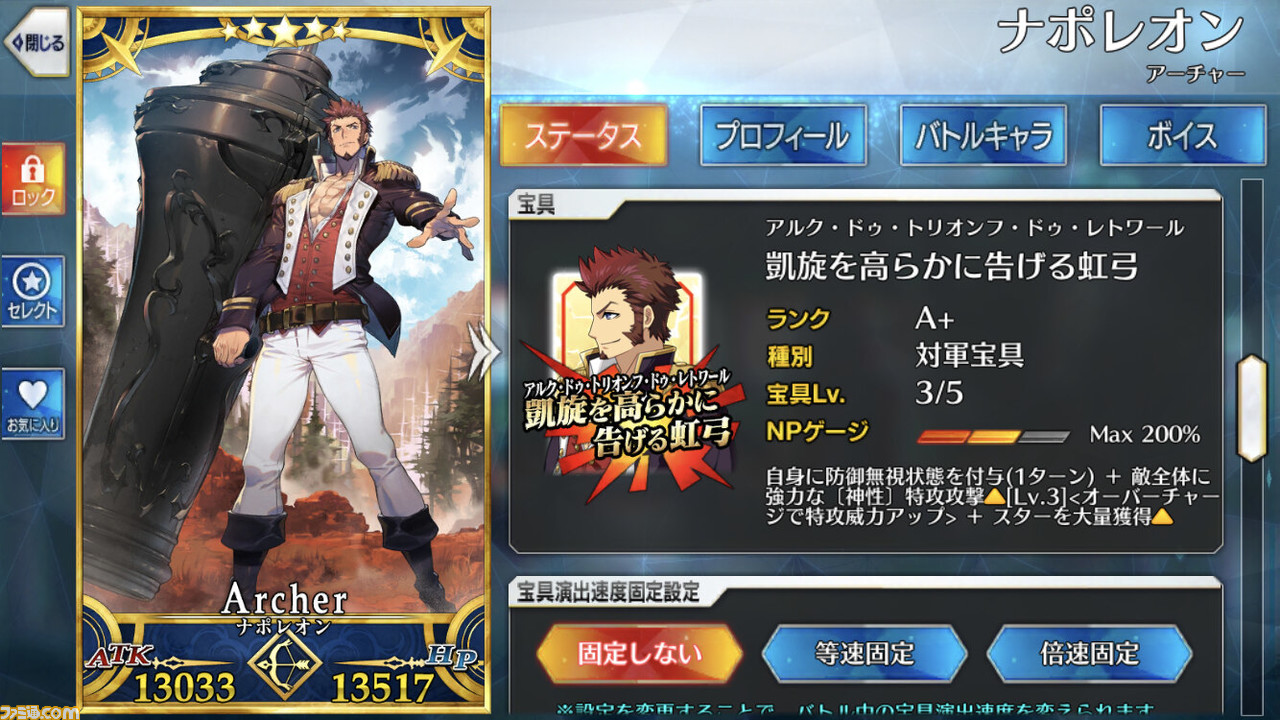Viewport: 1280px width, 720px height.
Task: Select 倍速固定 animation speed option
Action: pos(1089,655)
